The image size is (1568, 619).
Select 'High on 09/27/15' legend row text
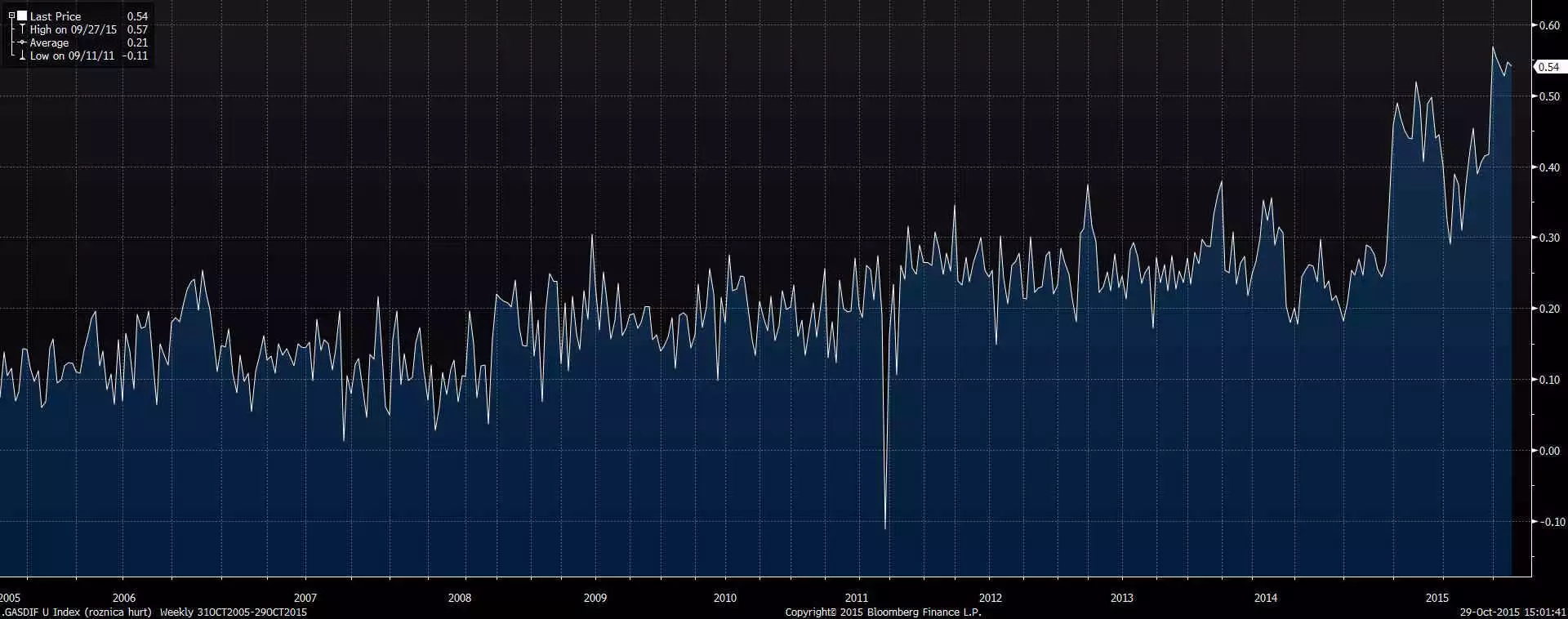[73, 29]
